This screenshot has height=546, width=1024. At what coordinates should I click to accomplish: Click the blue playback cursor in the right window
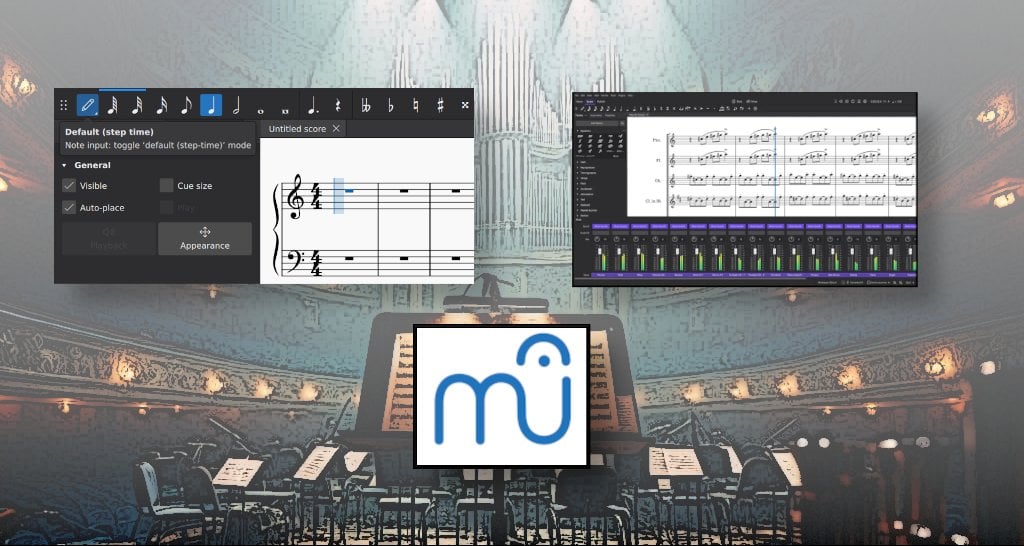[775, 171]
